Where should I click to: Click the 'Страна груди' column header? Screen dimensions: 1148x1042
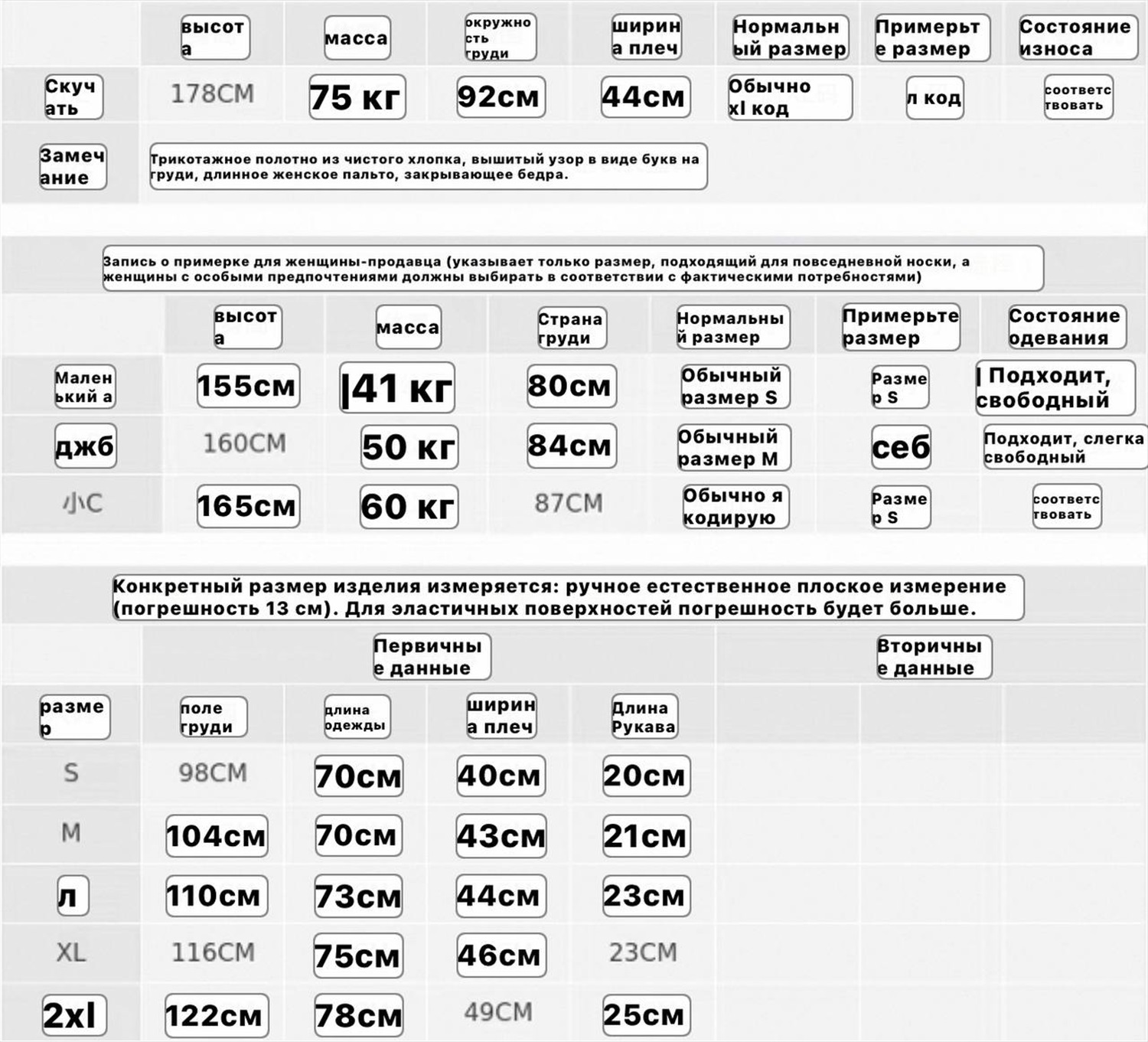572,328
